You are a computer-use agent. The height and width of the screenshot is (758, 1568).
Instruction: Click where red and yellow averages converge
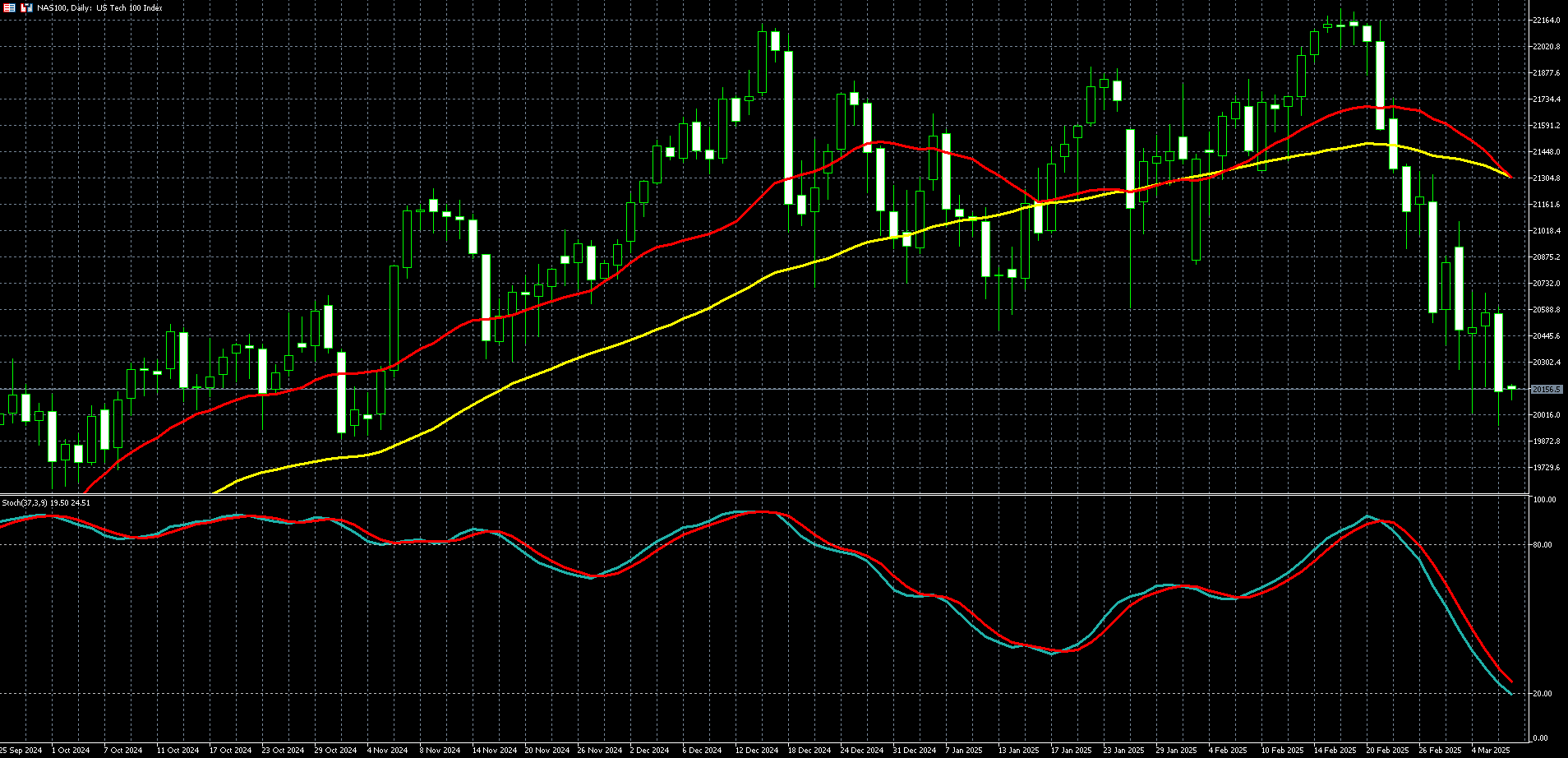(x=1510, y=177)
